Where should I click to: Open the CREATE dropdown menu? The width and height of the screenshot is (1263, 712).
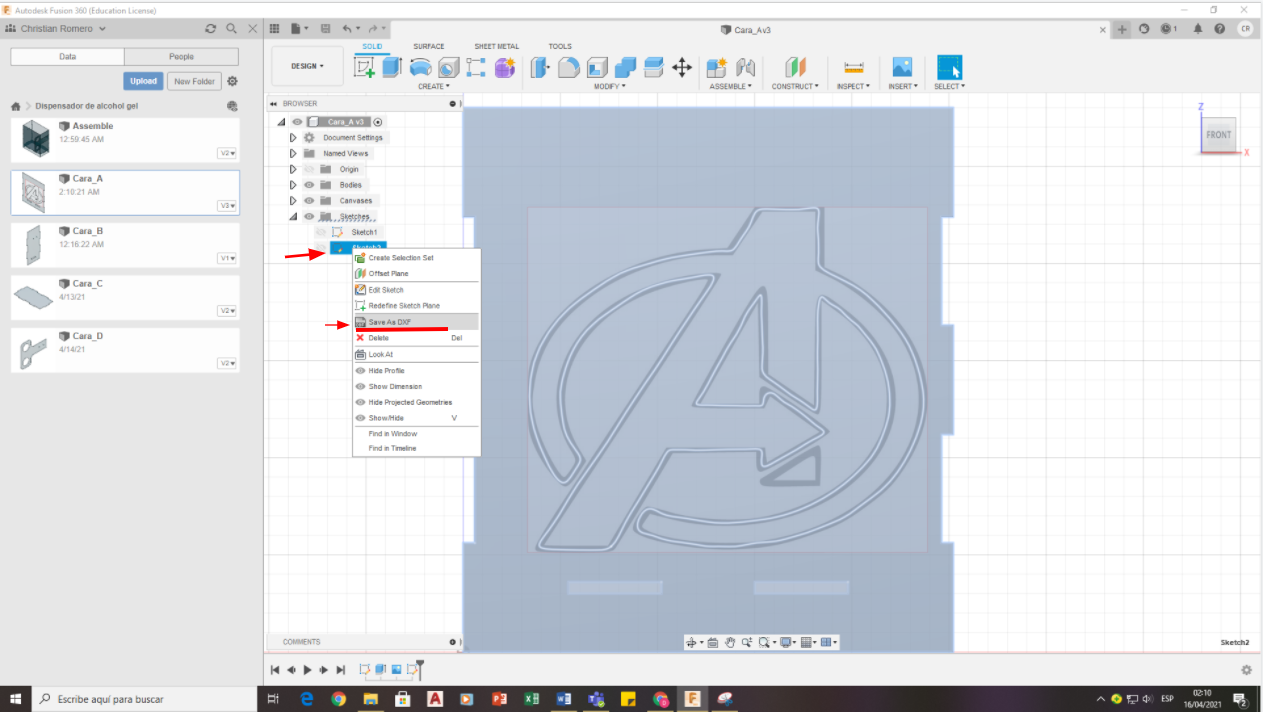click(x=433, y=86)
